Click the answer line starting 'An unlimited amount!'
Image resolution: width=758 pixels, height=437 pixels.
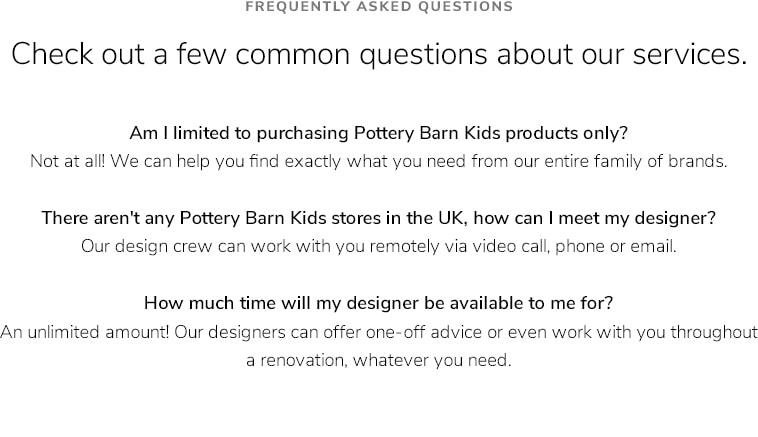(379, 332)
